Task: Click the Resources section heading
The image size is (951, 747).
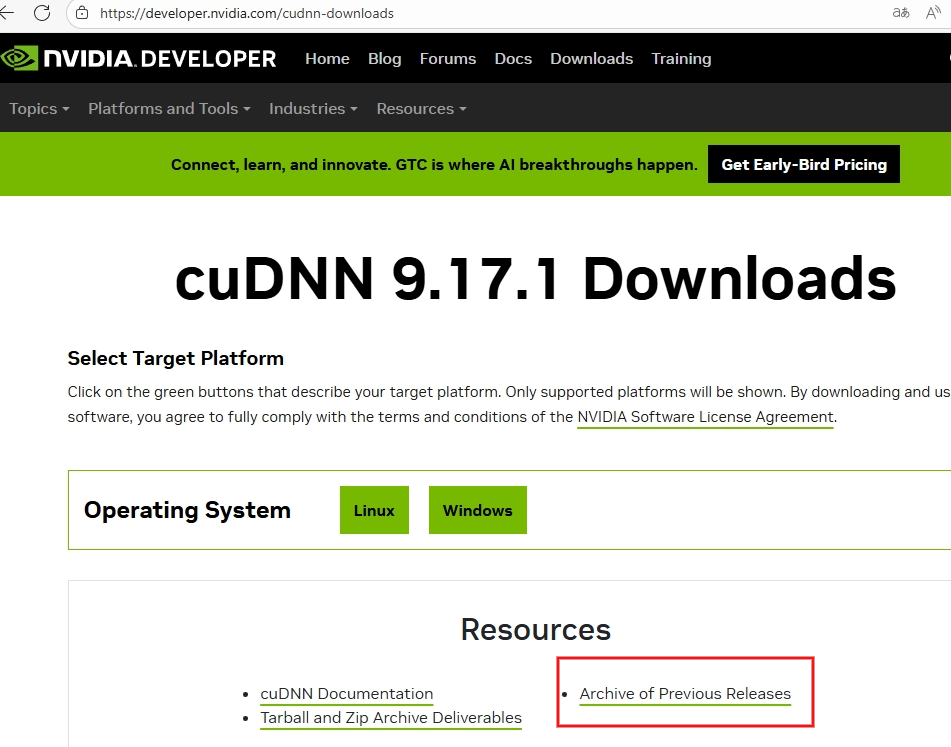Action: [x=536, y=629]
